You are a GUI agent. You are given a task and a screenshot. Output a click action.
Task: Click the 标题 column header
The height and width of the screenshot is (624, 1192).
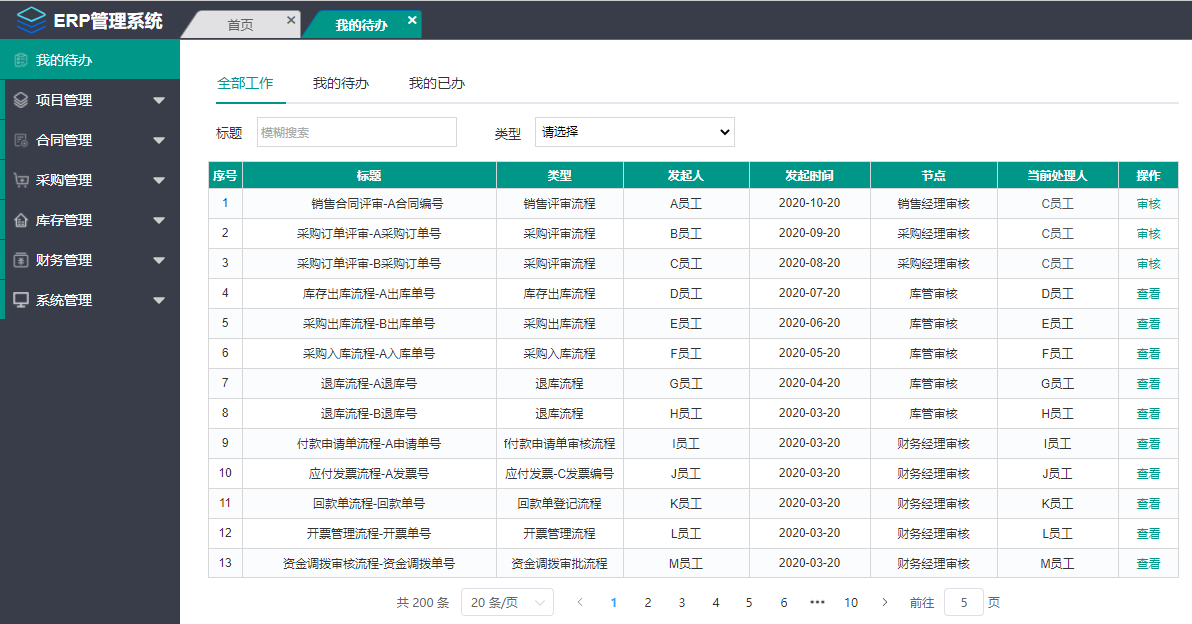click(369, 176)
